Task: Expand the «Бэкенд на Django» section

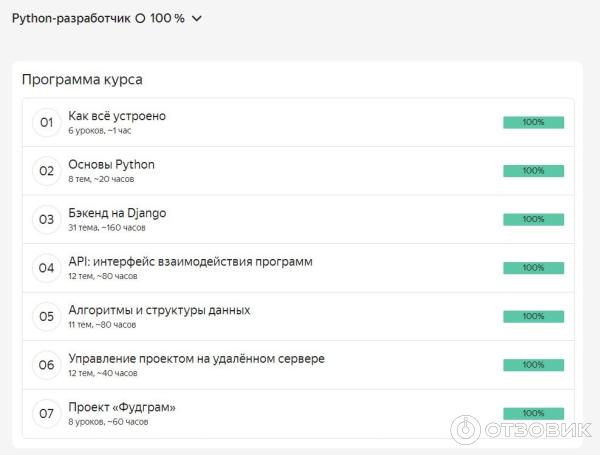Action: pyautogui.click(x=117, y=213)
